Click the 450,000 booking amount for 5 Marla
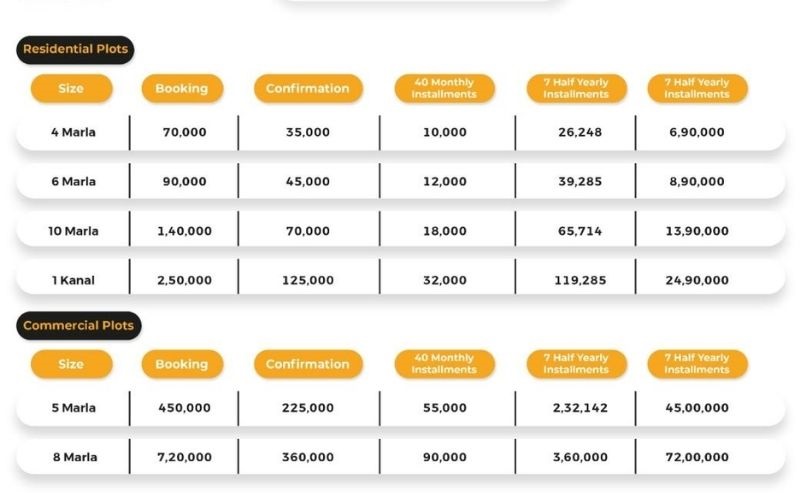800x493 pixels. 184,408
